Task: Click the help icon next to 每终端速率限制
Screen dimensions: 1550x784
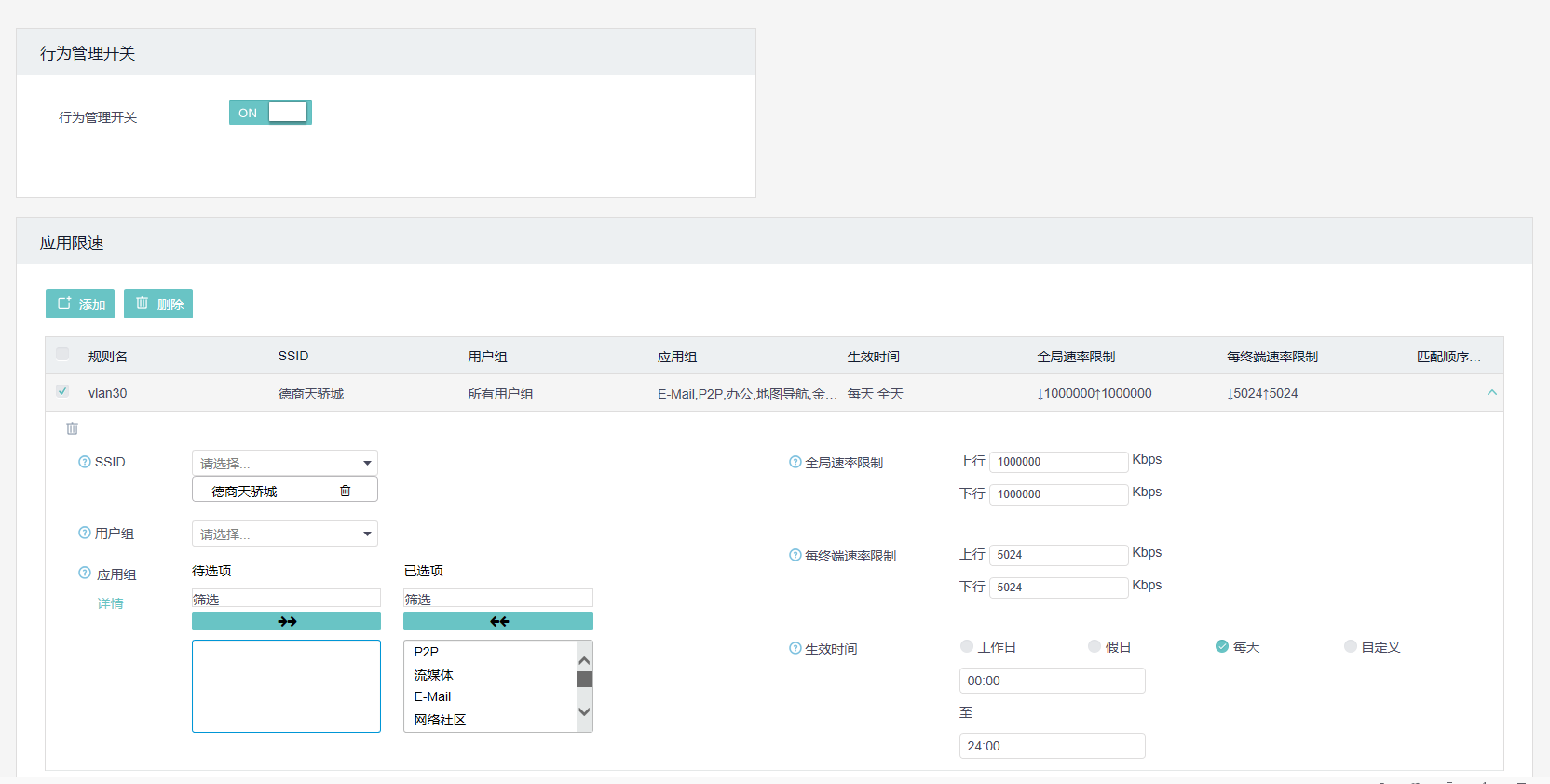Action: [795, 555]
